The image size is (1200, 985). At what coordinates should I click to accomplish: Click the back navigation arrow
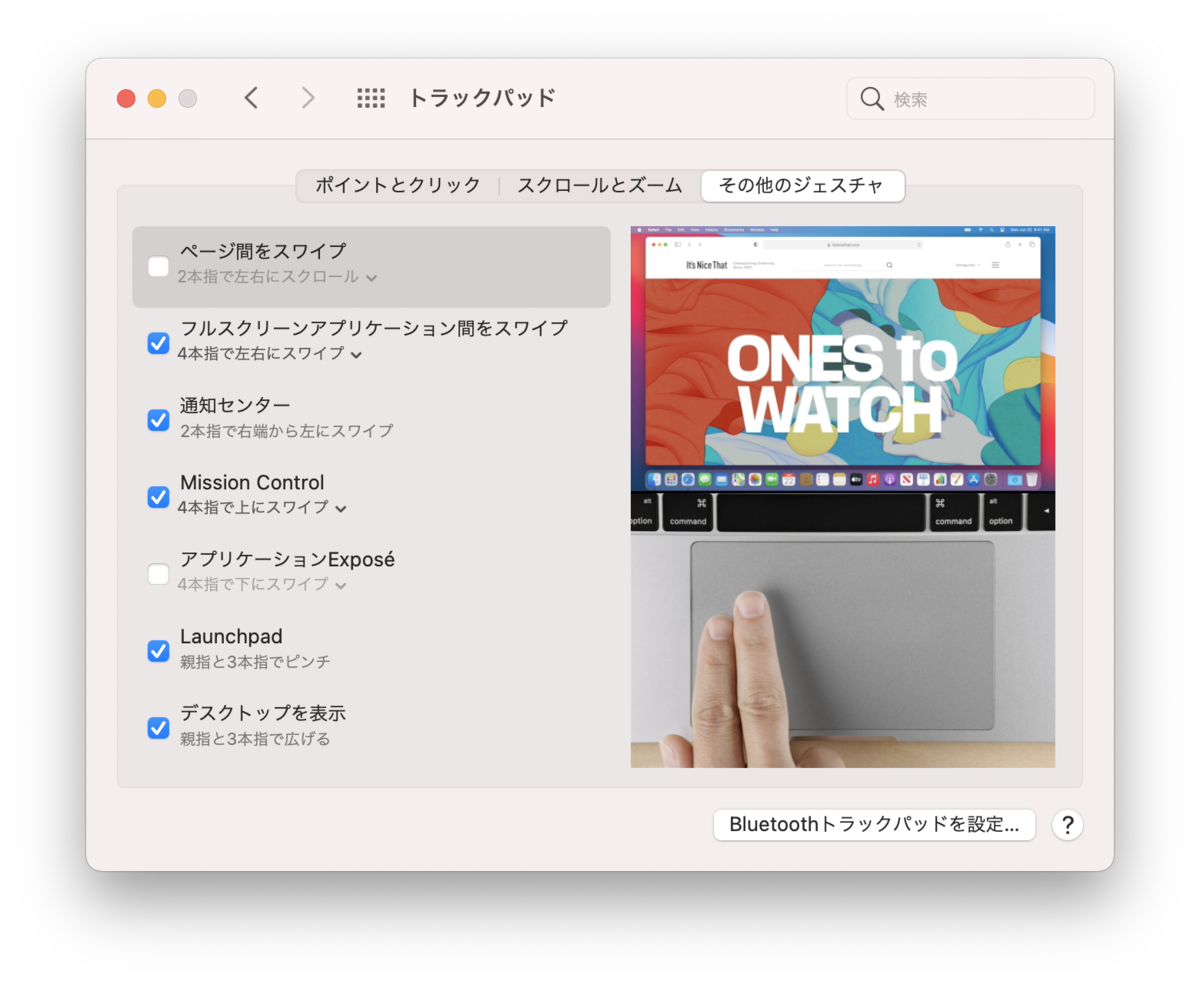pyautogui.click(x=251, y=98)
